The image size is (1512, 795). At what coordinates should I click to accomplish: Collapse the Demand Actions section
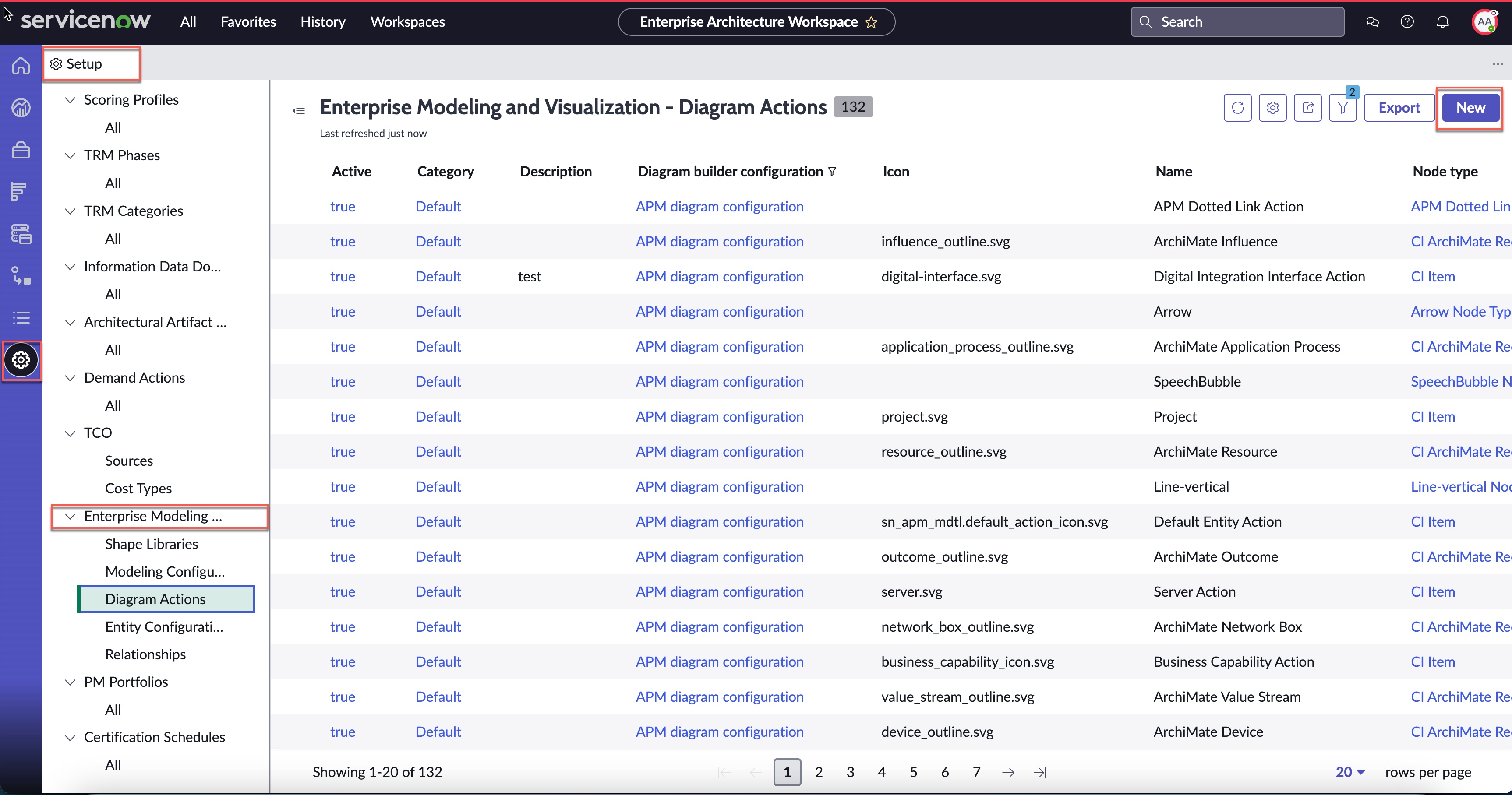coord(70,378)
